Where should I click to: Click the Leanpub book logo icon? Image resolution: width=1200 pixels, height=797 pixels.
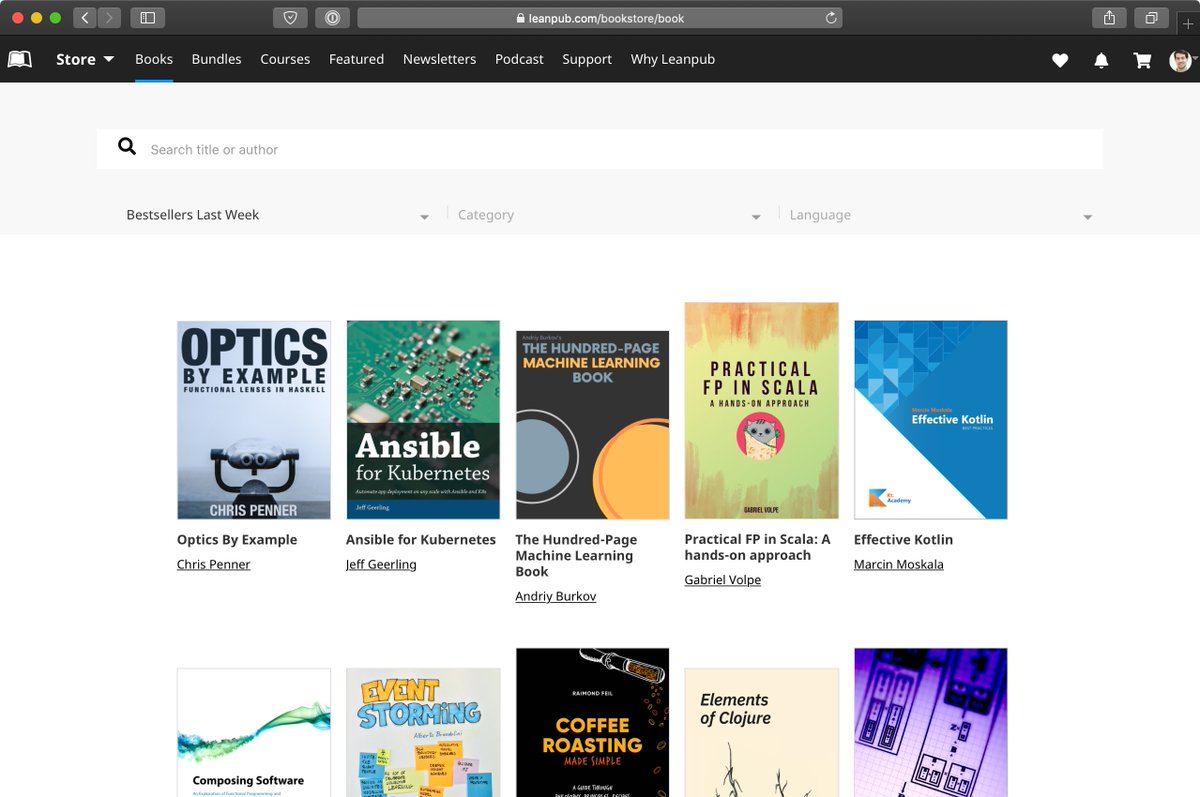(x=20, y=59)
